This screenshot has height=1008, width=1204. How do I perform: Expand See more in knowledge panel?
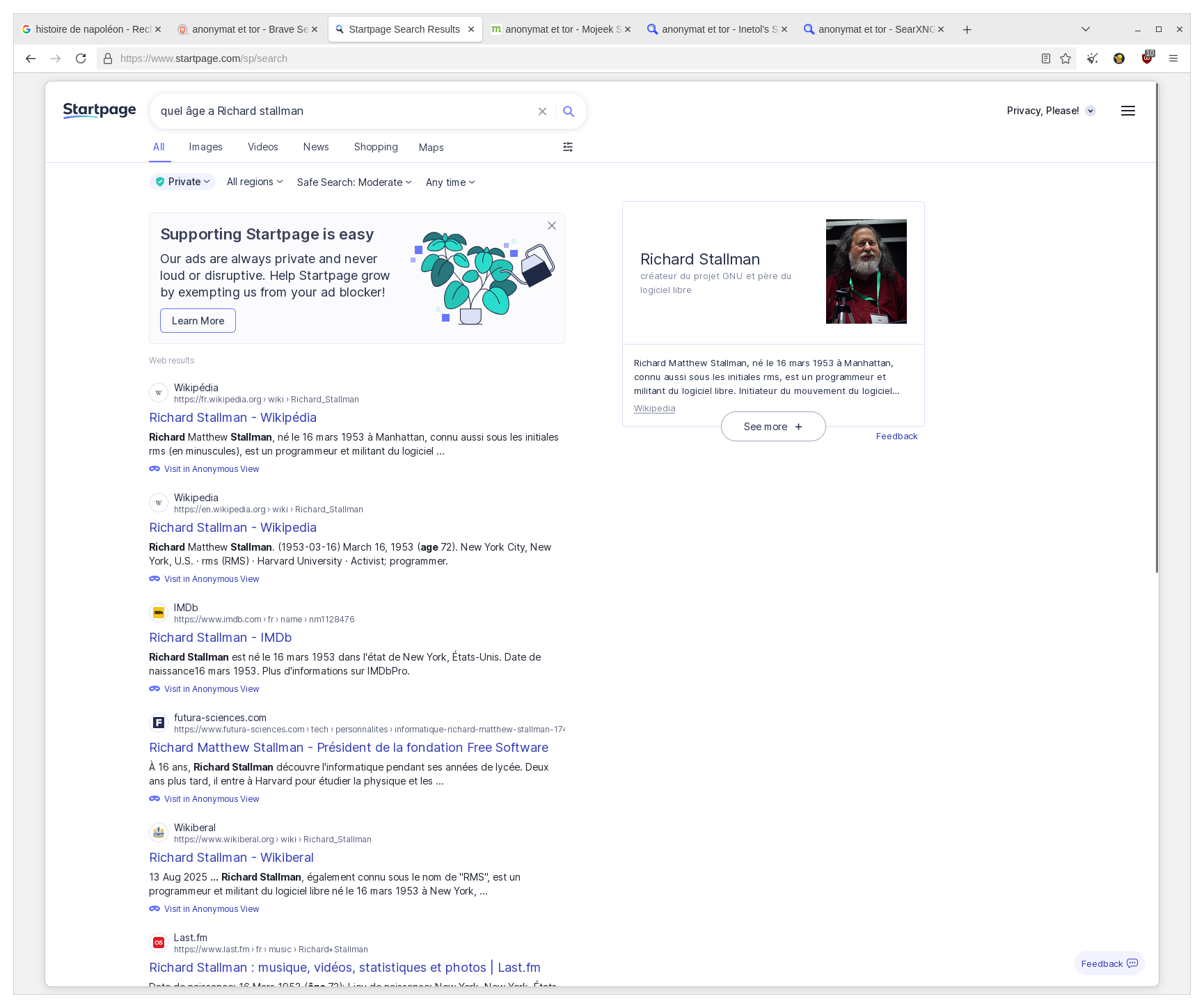[x=773, y=427]
